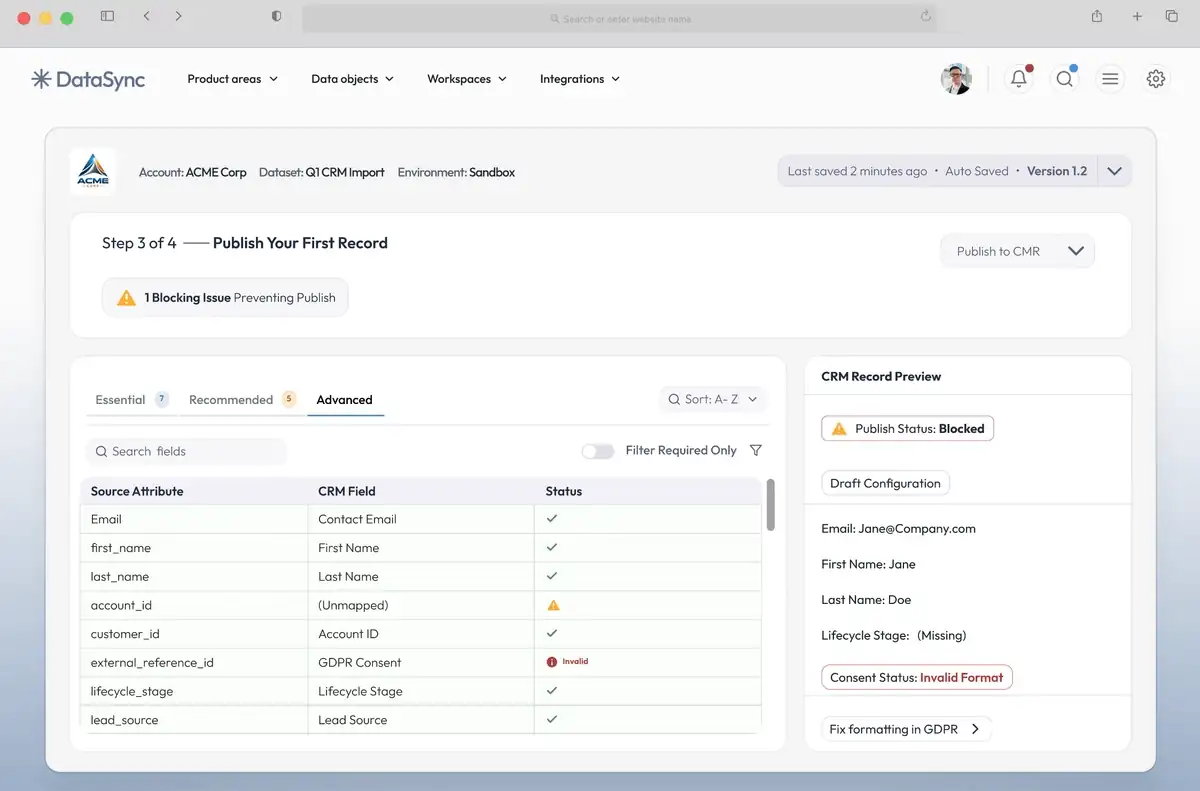
Task: Click the Status column header
Action: click(x=564, y=491)
